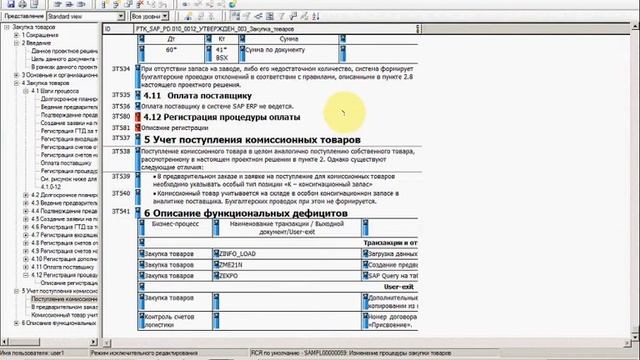Click the Save diskette icon in the toolbar
Viewport: 640px width, 360px height.
click(11, 4)
